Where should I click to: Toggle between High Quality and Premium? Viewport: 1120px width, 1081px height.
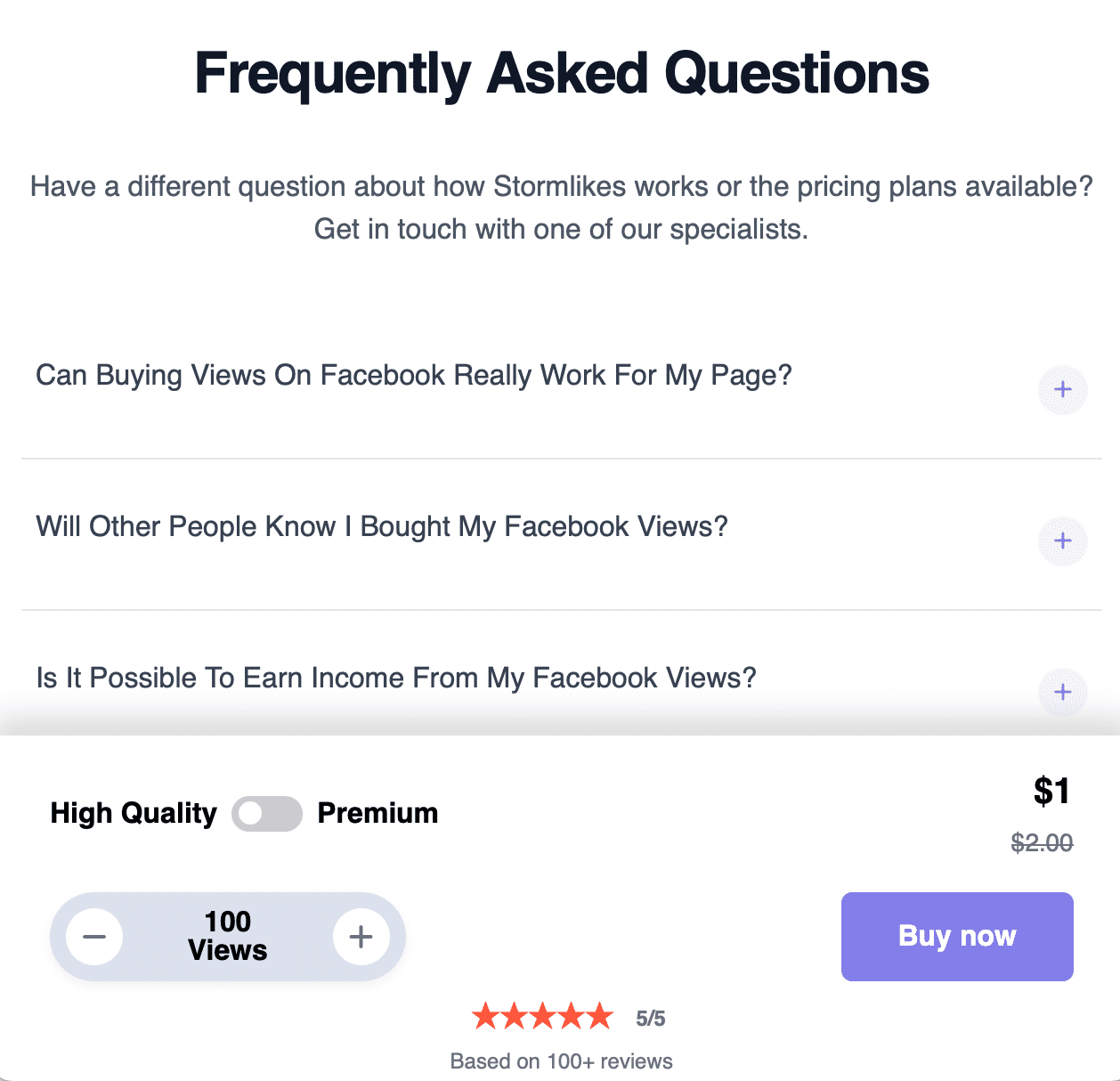[x=267, y=813]
